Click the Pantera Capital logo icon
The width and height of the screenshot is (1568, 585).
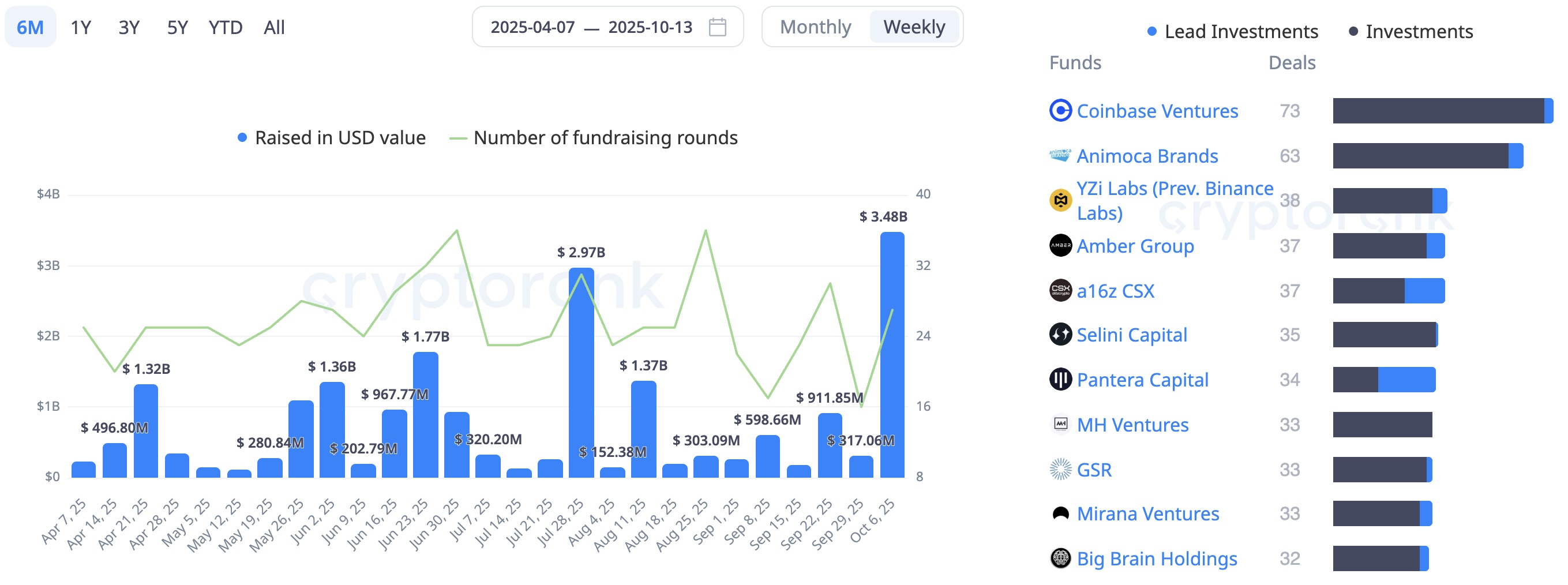point(1060,380)
